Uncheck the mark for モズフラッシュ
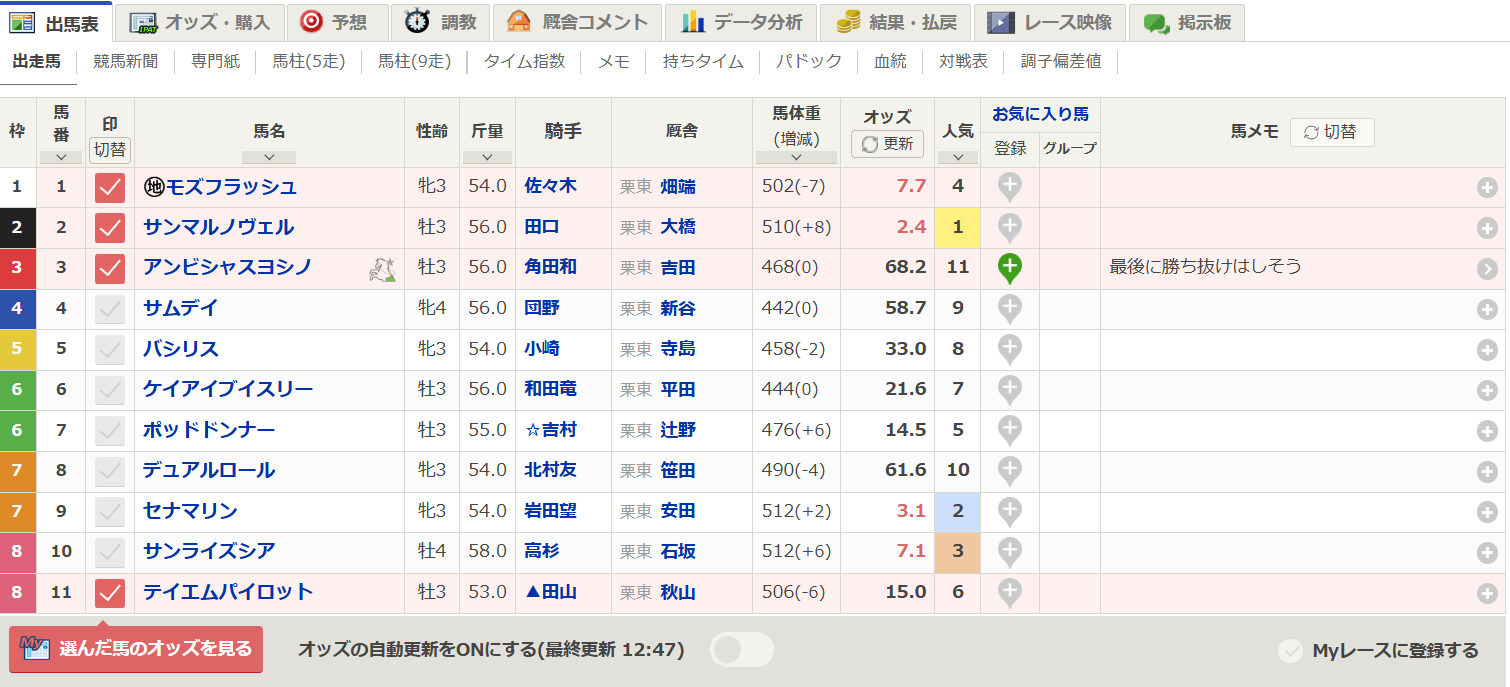The width and height of the screenshot is (1510, 687). pyautogui.click(x=110, y=187)
